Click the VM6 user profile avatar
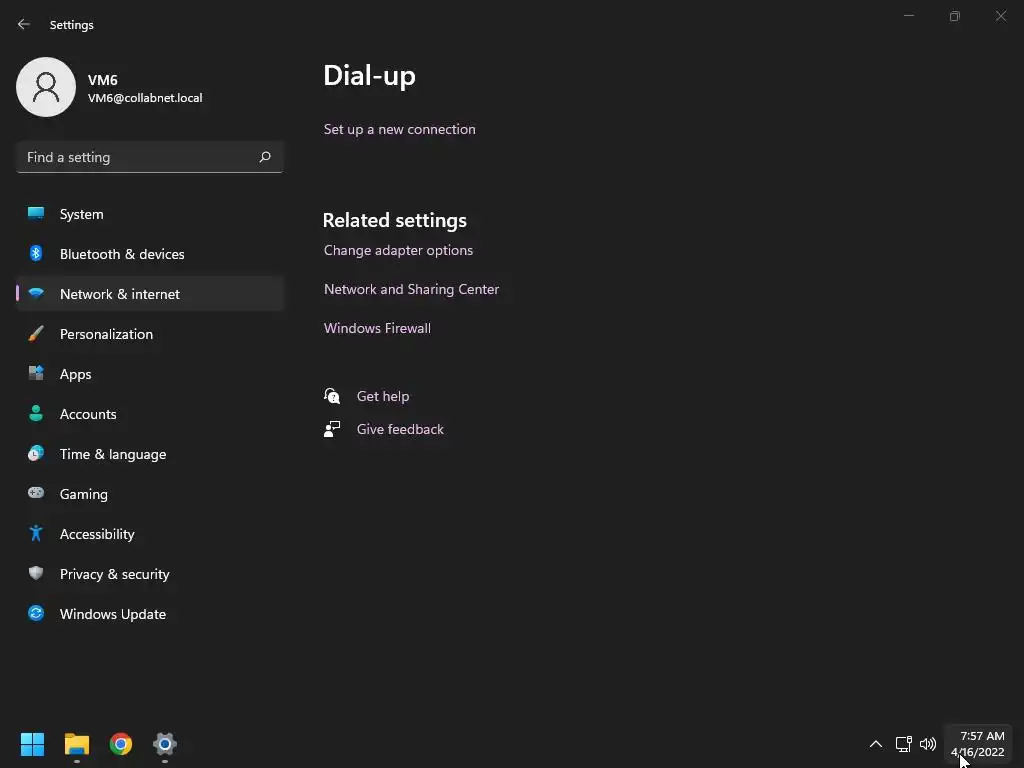Screen dimensions: 1024x768 [x=46, y=87]
